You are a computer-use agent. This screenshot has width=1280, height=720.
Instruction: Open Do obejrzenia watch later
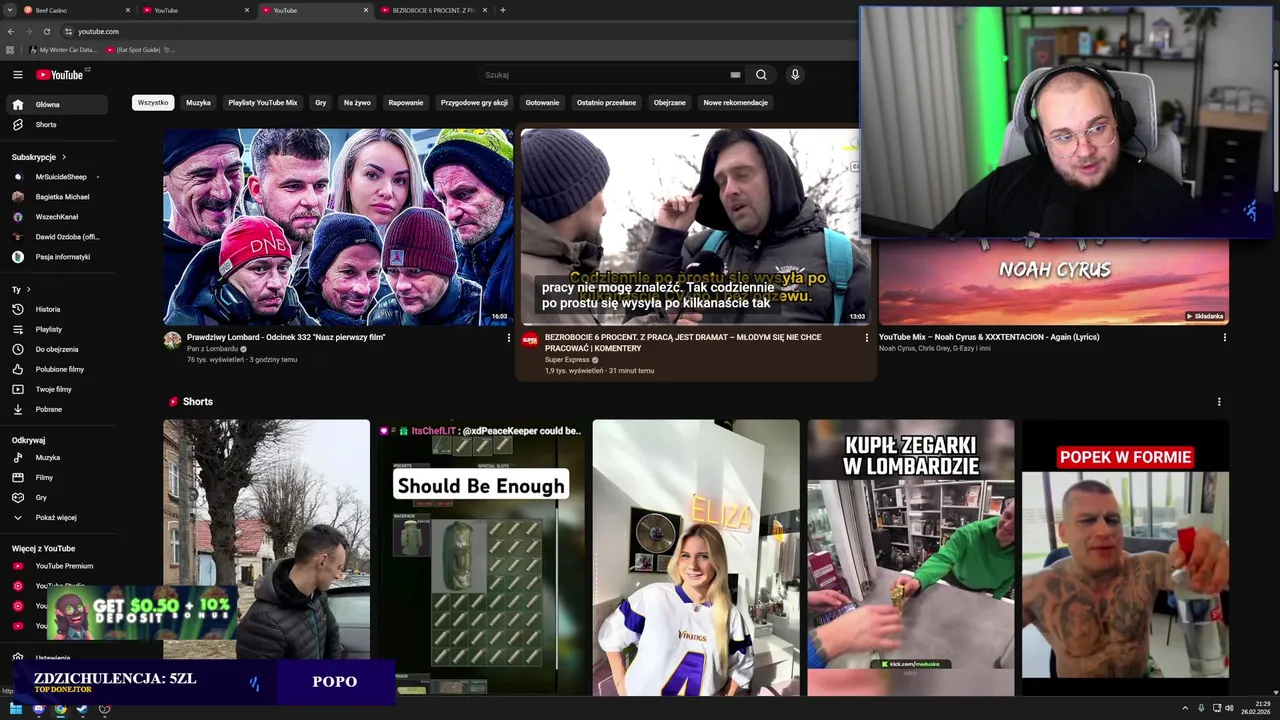(59, 349)
